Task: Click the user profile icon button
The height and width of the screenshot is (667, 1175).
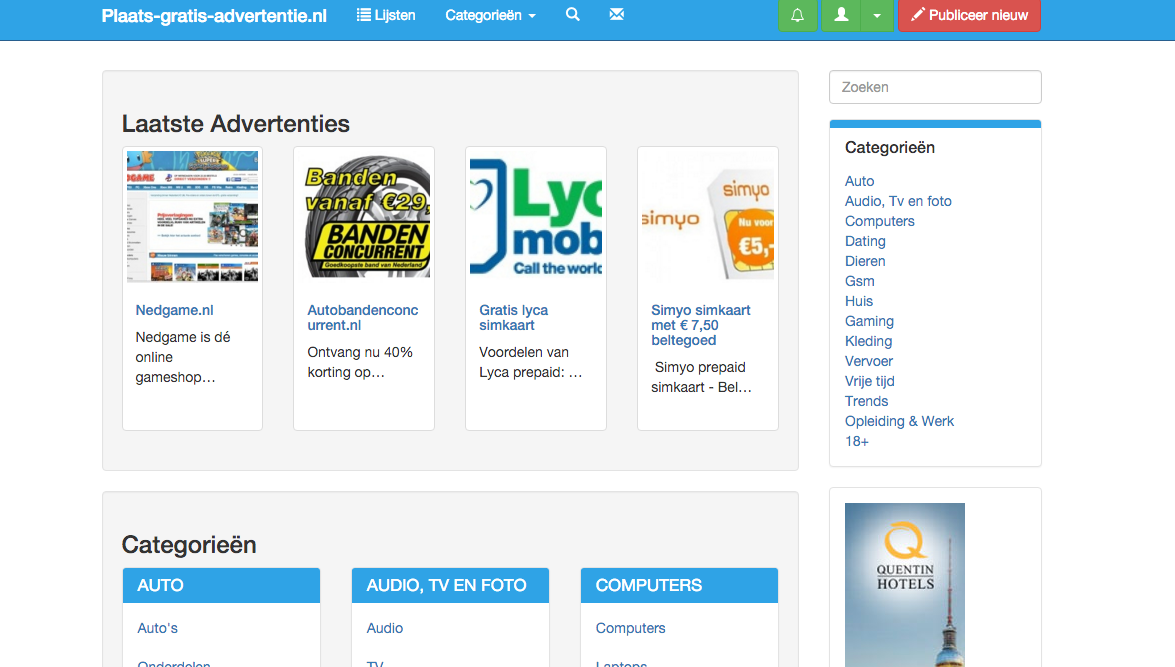Action: pos(842,15)
